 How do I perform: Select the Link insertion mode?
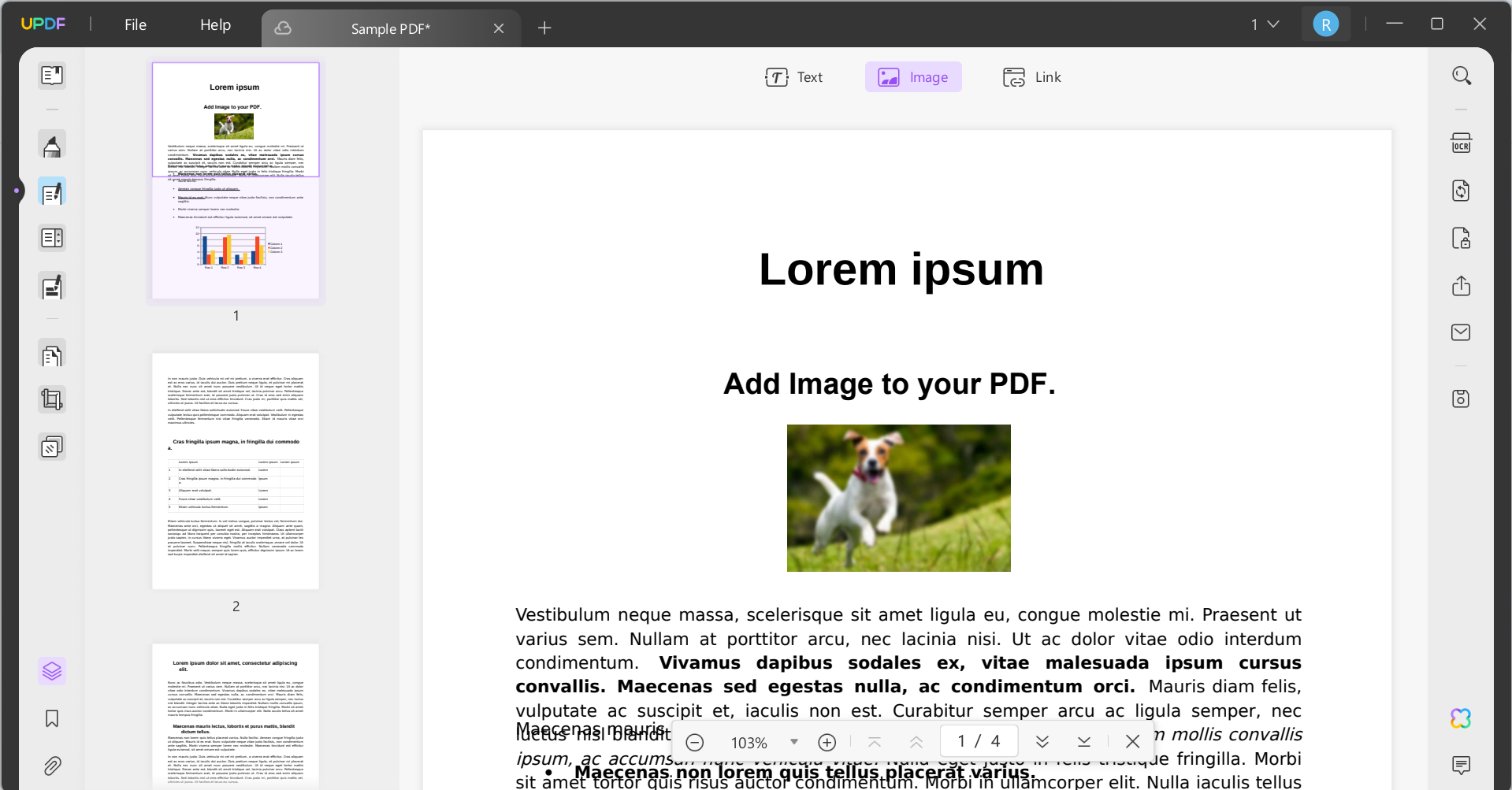[x=1032, y=76]
